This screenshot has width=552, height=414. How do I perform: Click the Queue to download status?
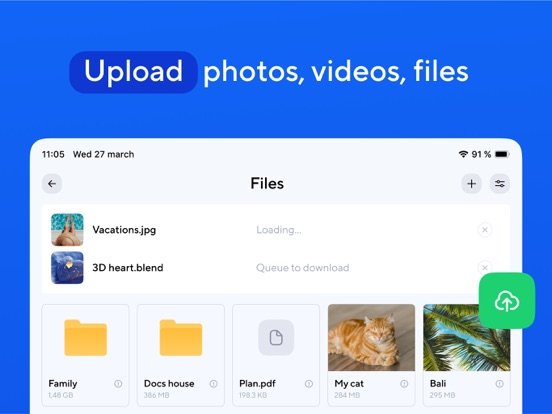coord(303,268)
